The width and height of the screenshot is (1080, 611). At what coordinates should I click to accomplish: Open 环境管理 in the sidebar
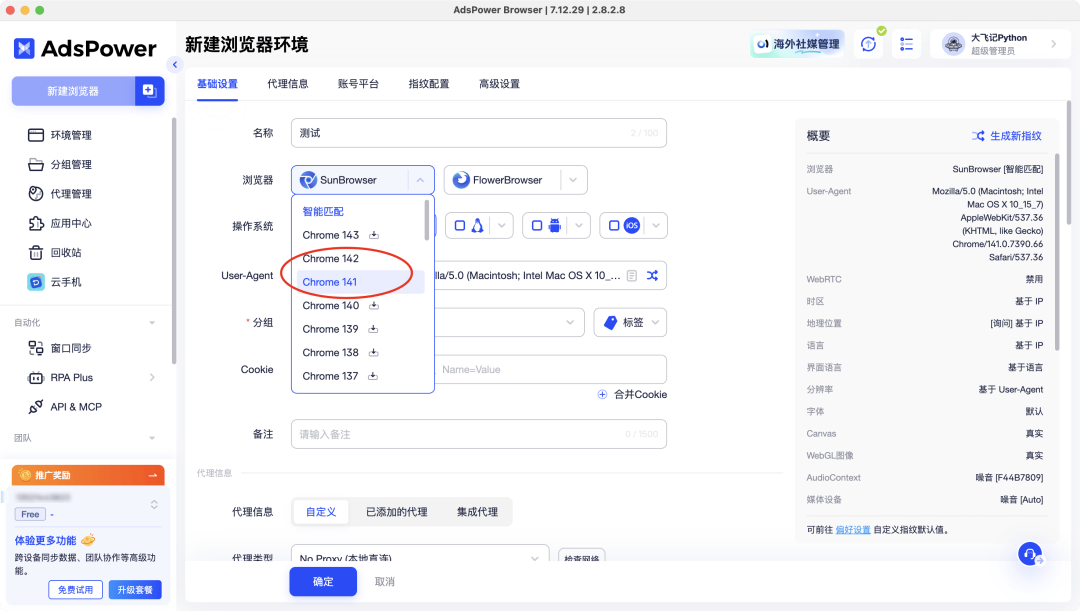point(60,135)
